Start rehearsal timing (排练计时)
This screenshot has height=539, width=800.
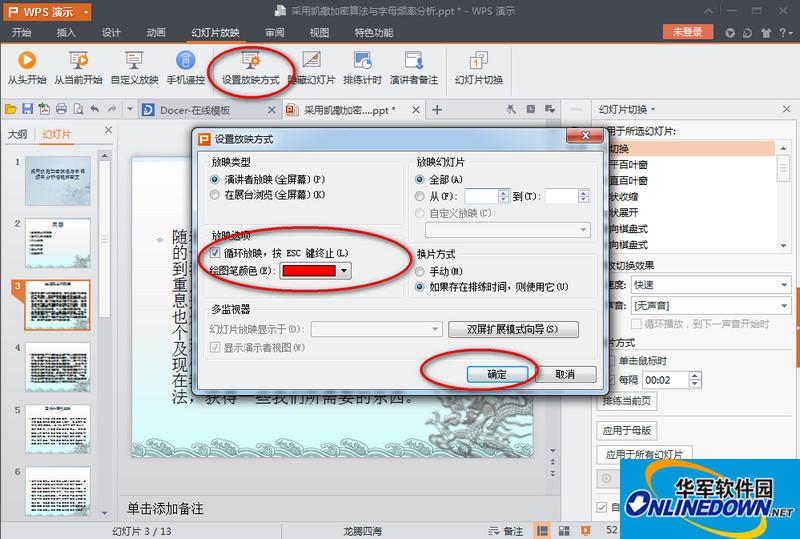coord(362,67)
